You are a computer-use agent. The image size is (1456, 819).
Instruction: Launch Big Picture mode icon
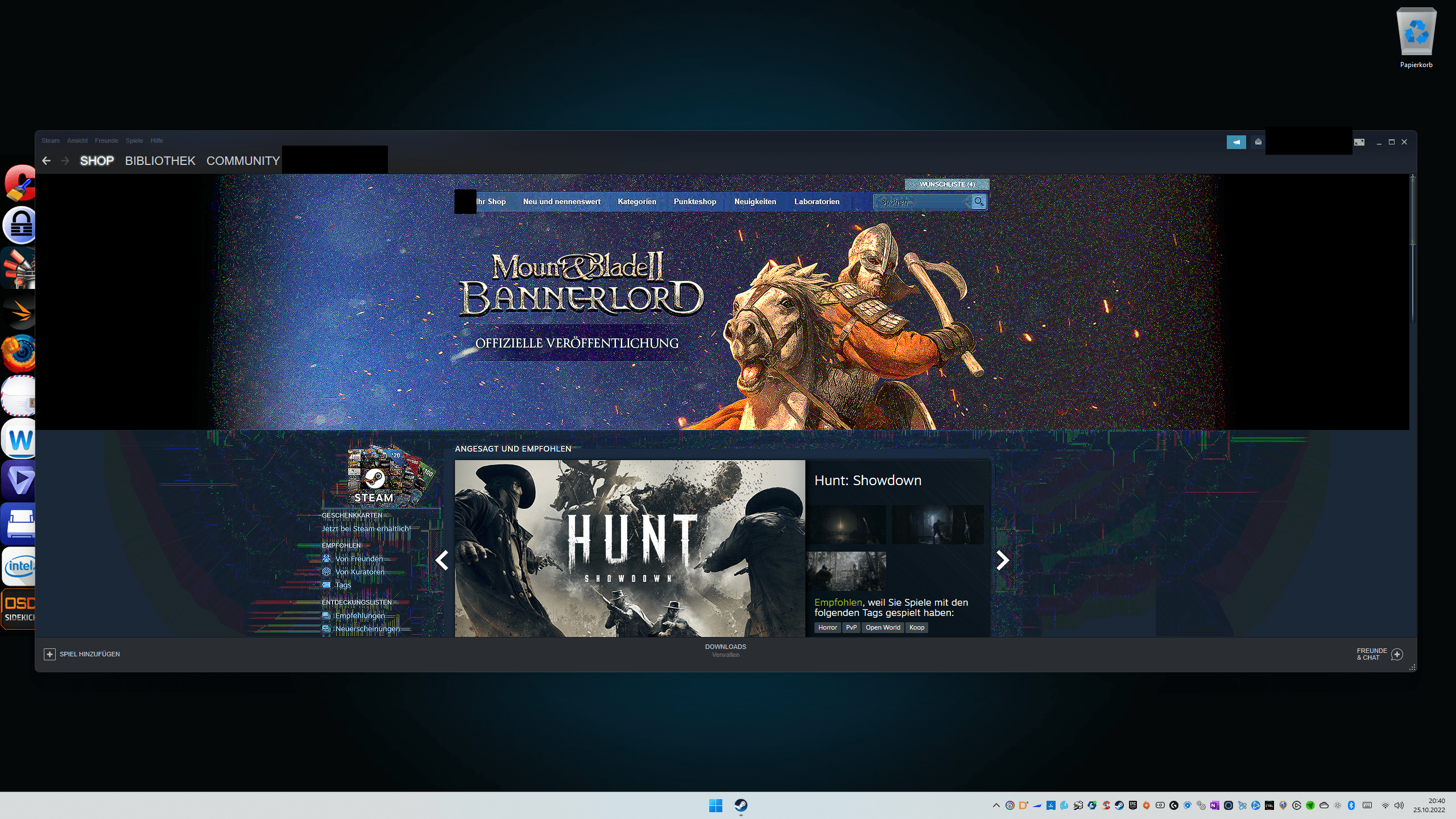click(x=1359, y=142)
